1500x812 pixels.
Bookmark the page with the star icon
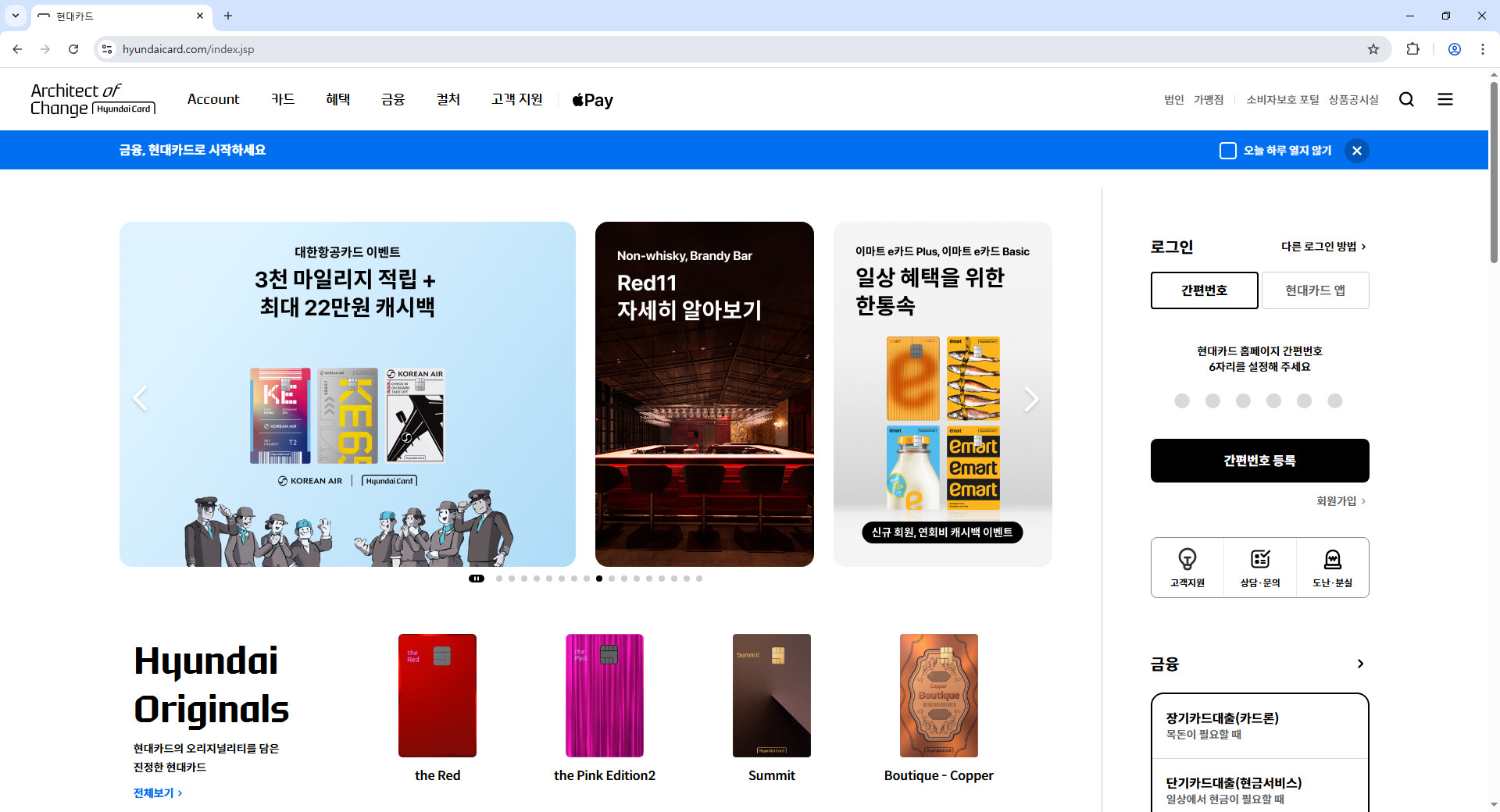(1373, 48)
